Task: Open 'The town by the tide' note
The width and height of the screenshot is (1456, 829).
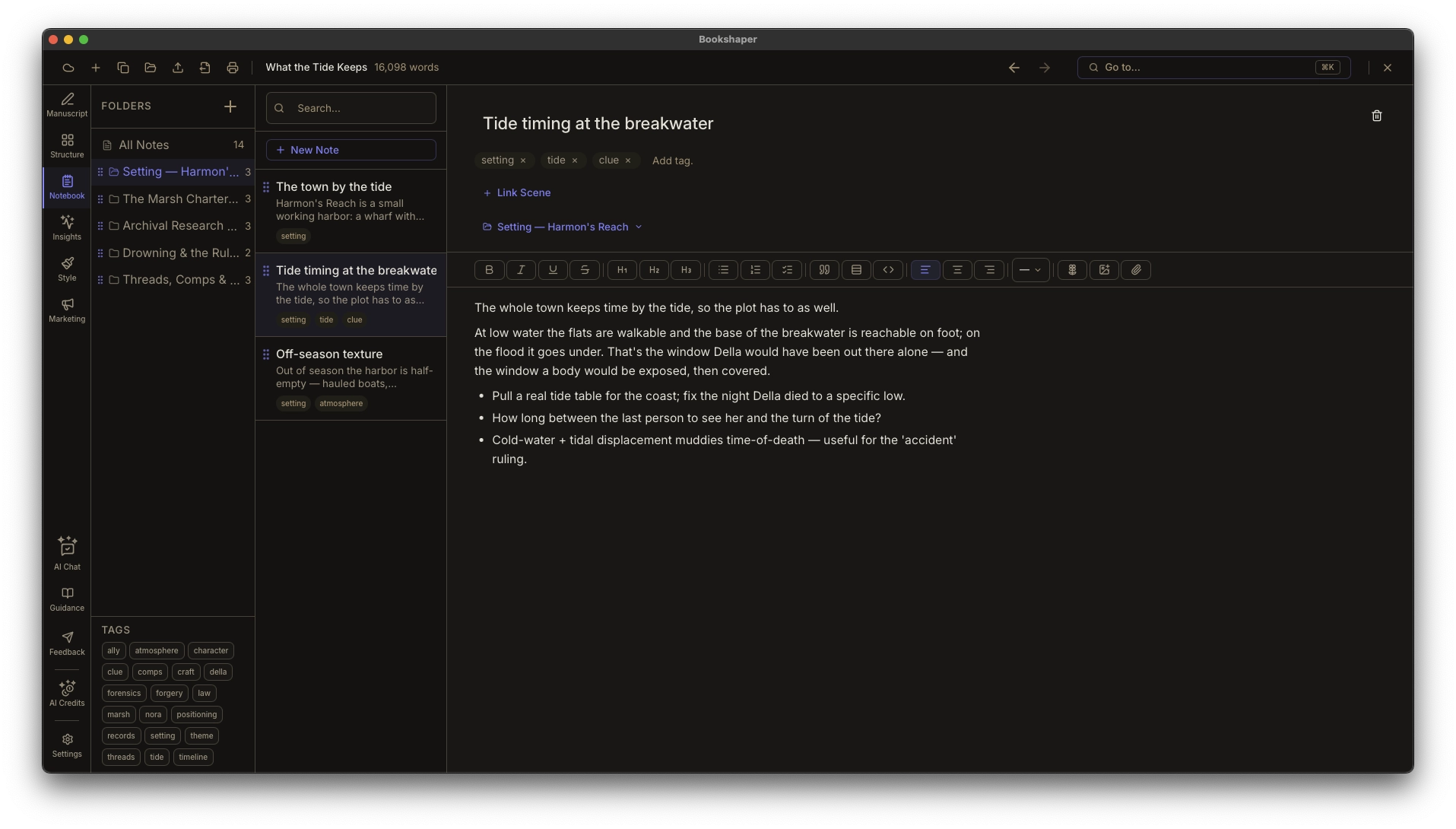Action: 351,211
